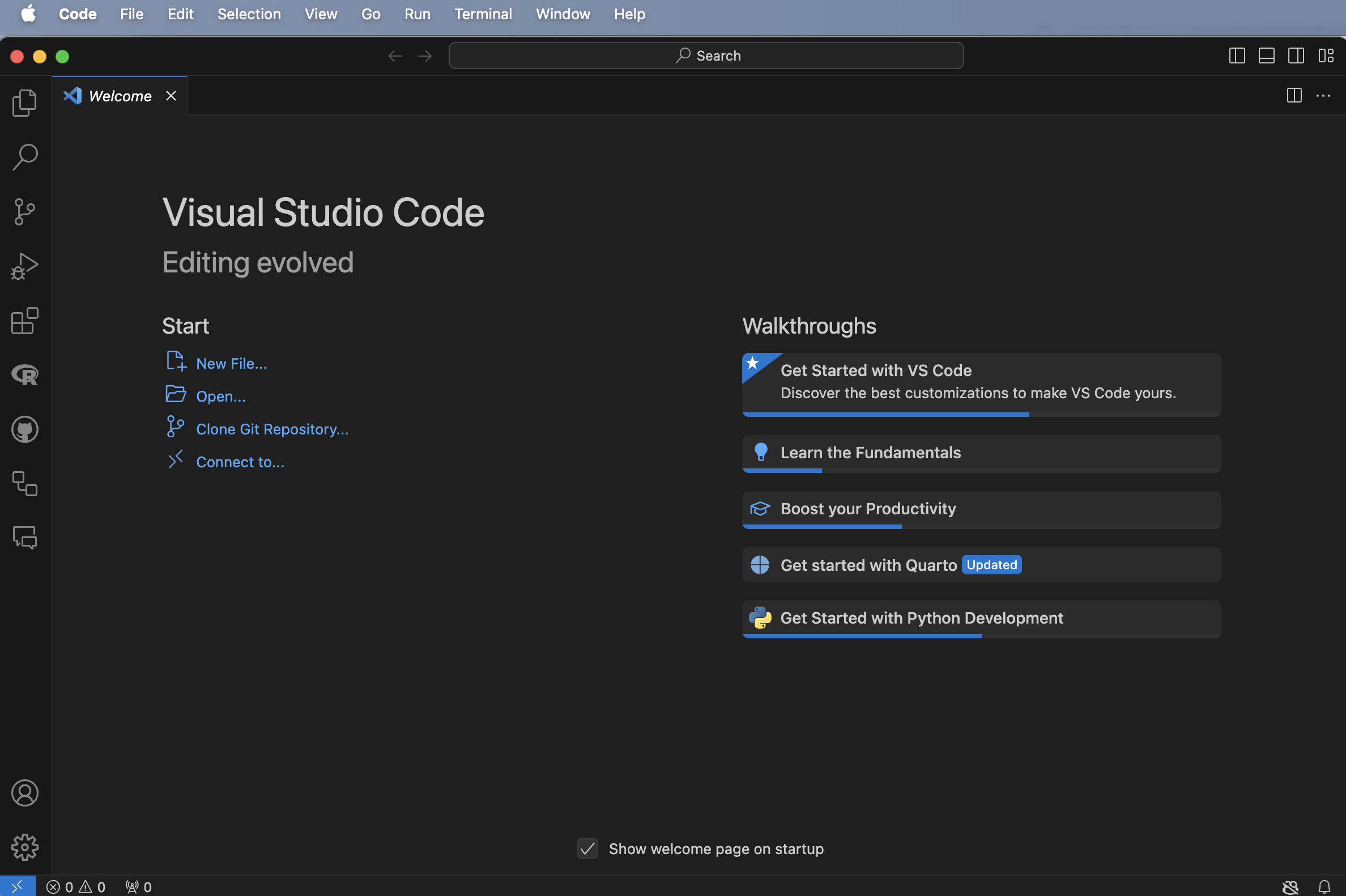Open the Manage gear menu
This screenshot has height=896, width=1346.
click(x=24, y=847)
